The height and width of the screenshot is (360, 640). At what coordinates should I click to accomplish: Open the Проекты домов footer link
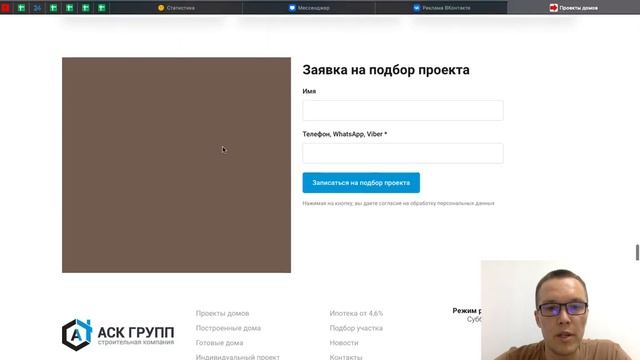[222, 313]
